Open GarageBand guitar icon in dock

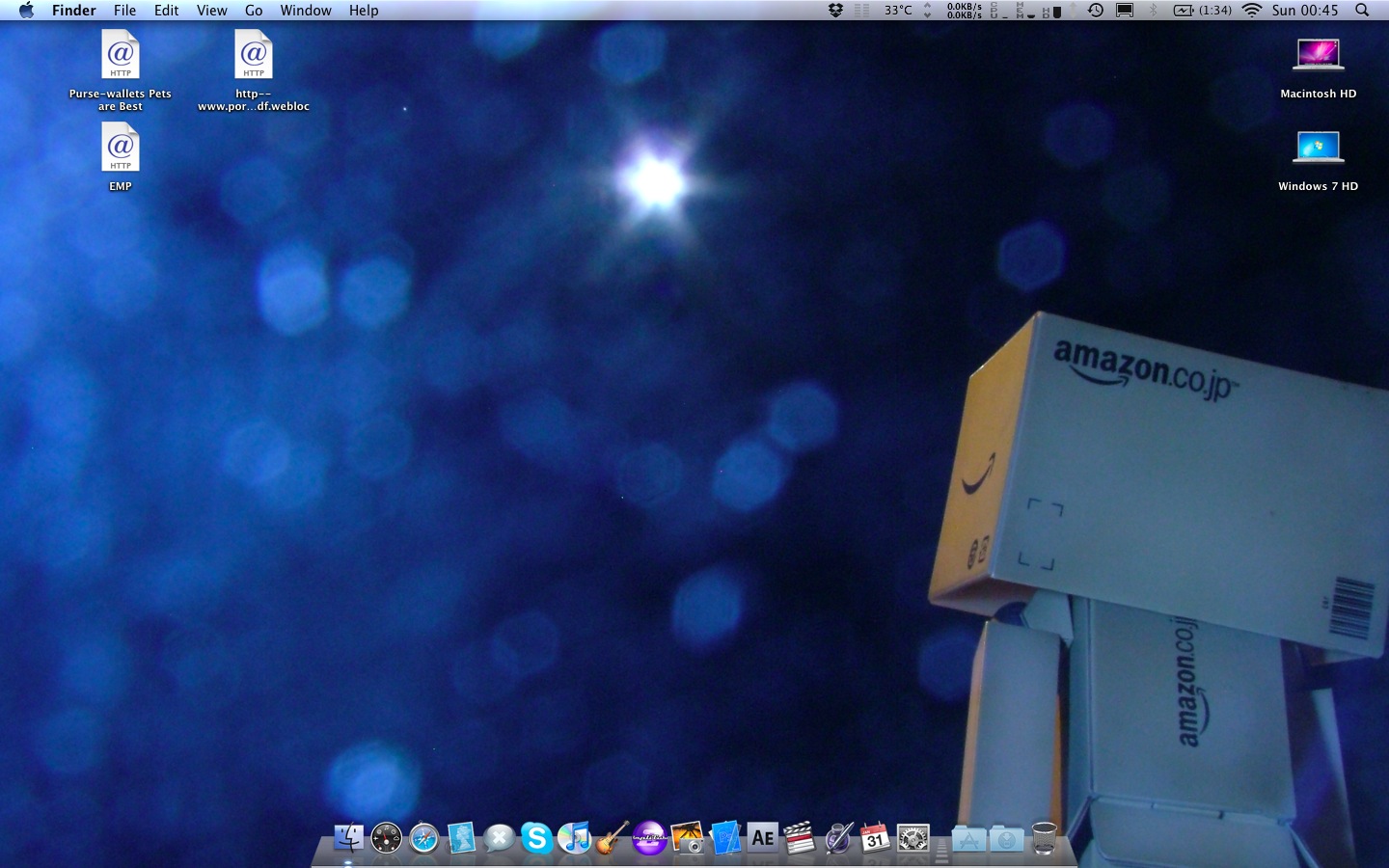pyautogui.click(x=612, y=838)
